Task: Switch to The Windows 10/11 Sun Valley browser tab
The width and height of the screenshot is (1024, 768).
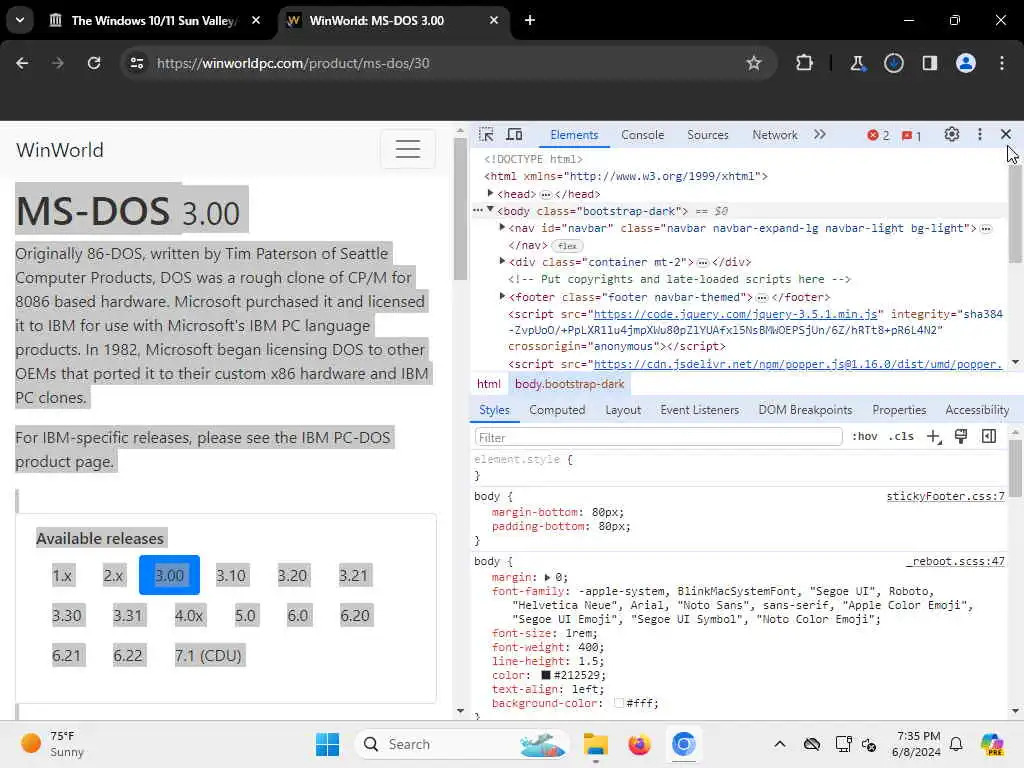Action: (x=154, y=21)
